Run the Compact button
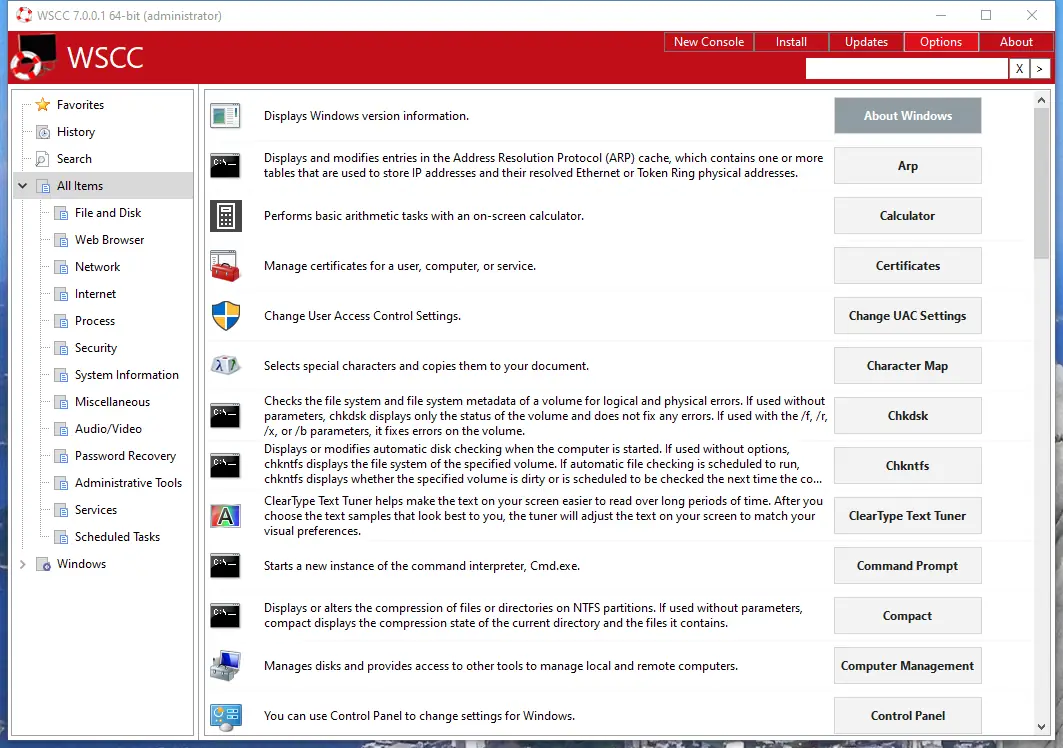 click(908, 616)
